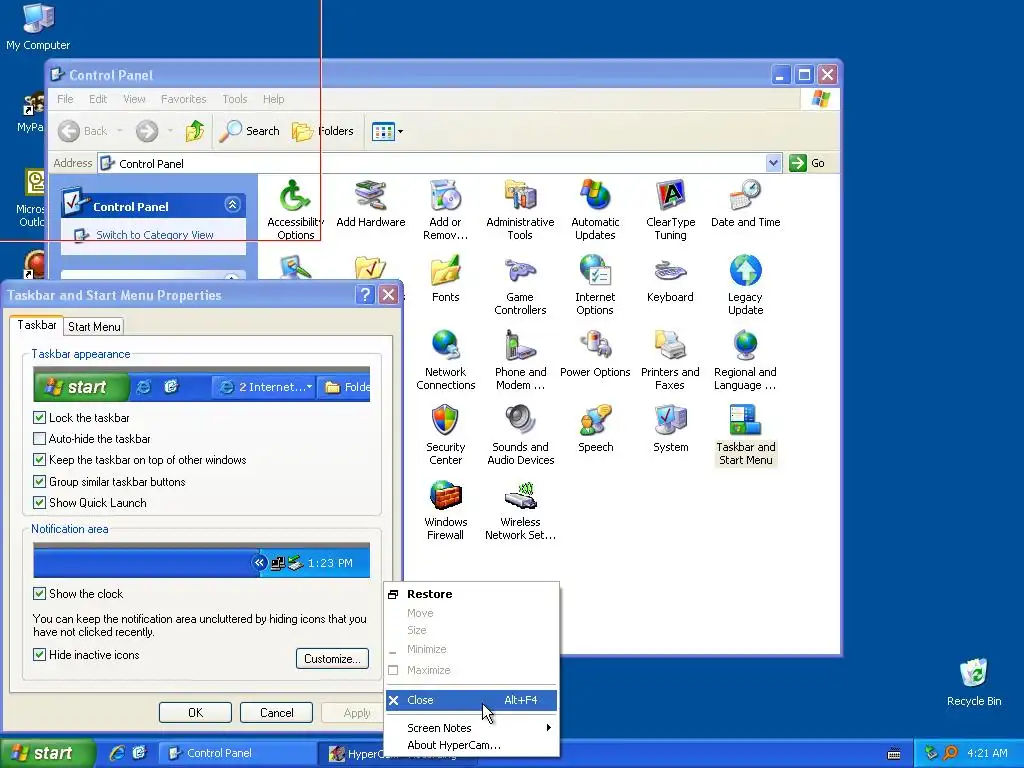Viewport: 1024px width, 768px height.
Task: Open Game Controllers icon
Action: [x=520, y=285]
